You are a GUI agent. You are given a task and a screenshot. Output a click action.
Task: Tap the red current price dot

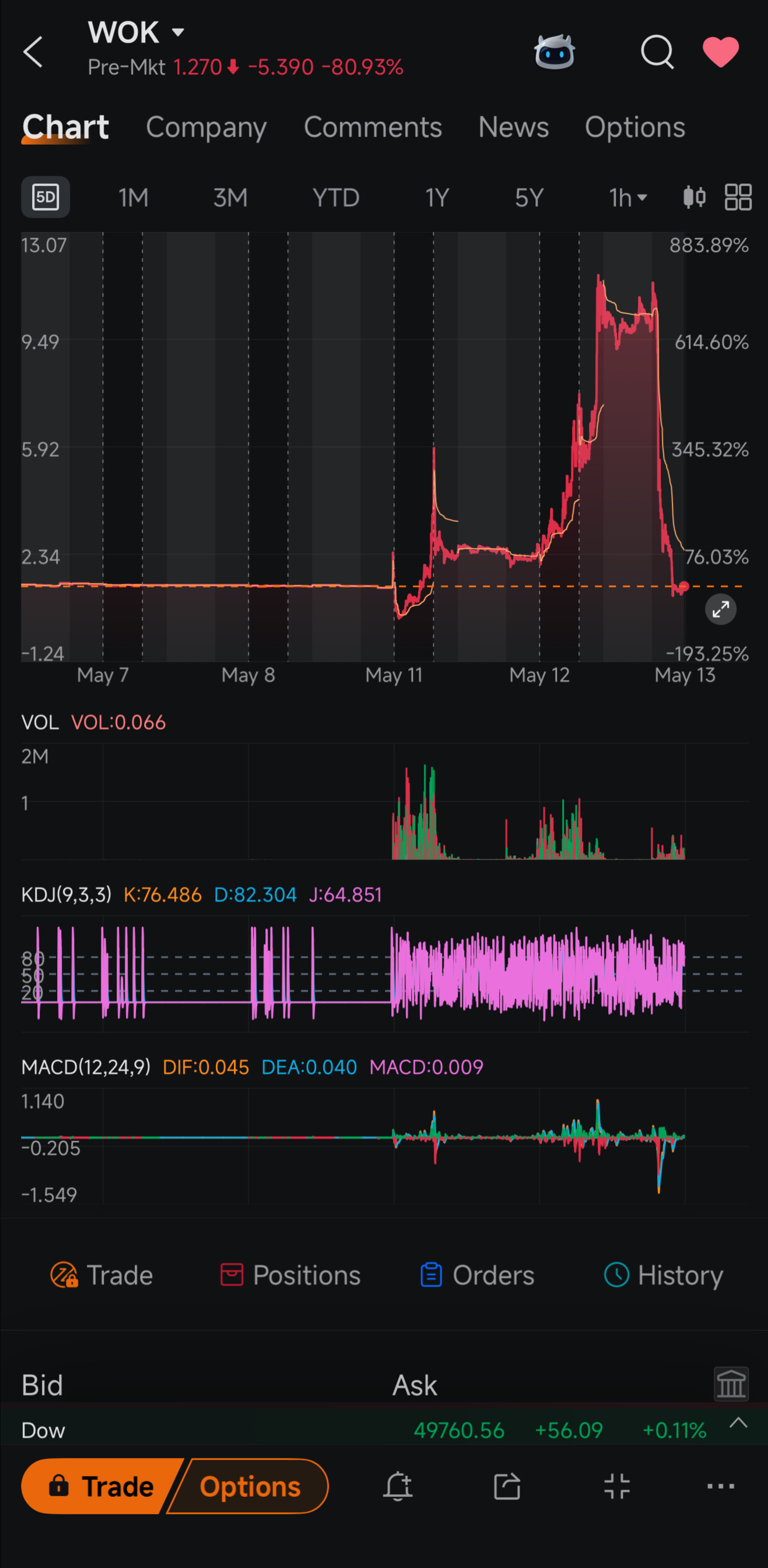coord(683,587)
